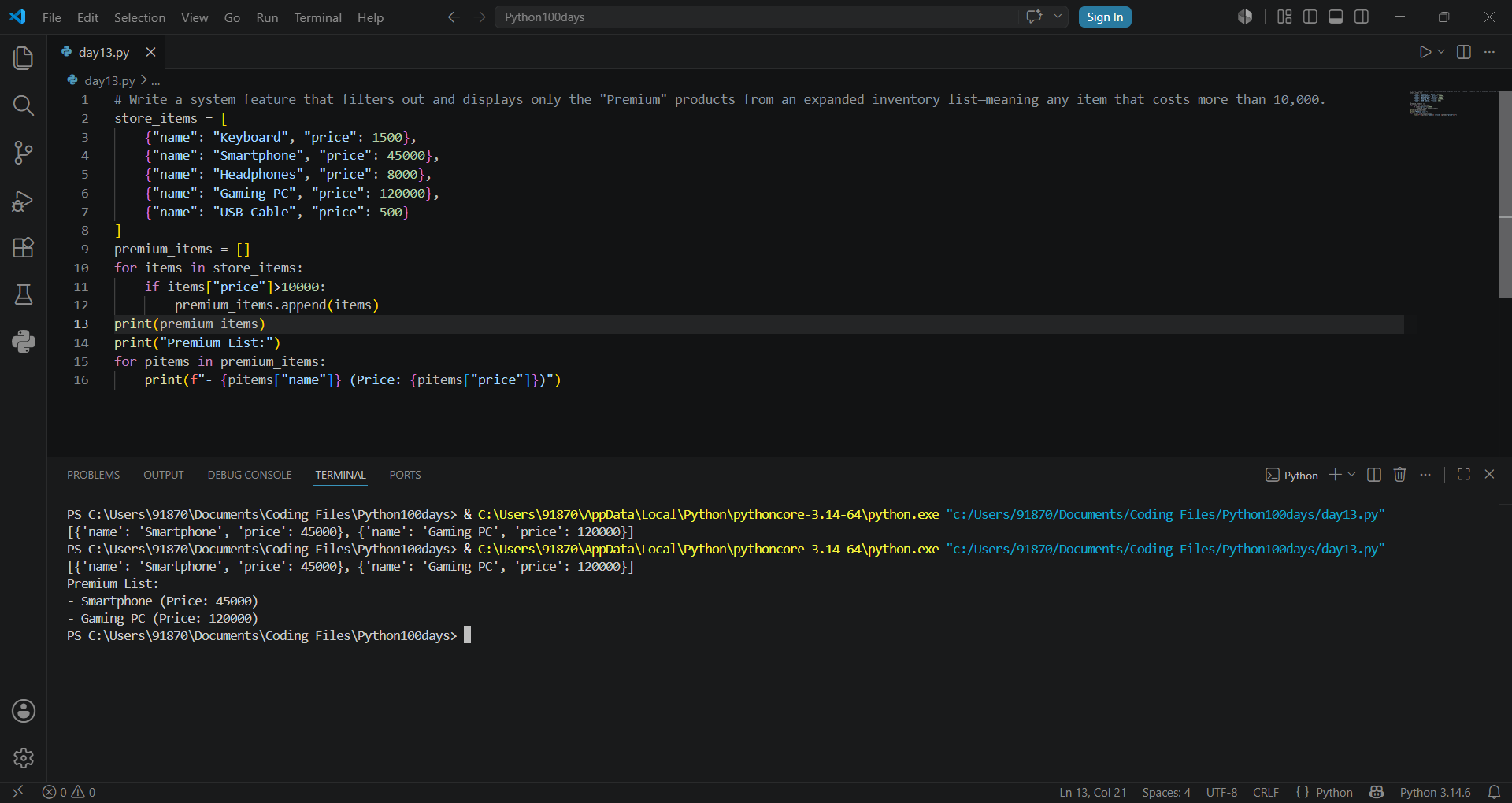
Task: Toggle the bottom Panel visibility
Action: [1336, 17]
